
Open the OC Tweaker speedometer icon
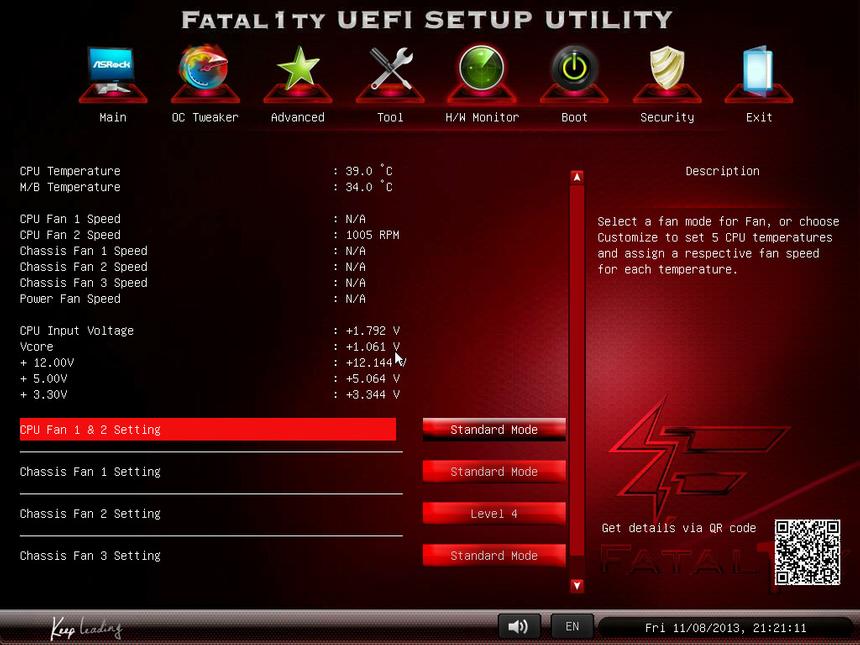pos(204,72)
